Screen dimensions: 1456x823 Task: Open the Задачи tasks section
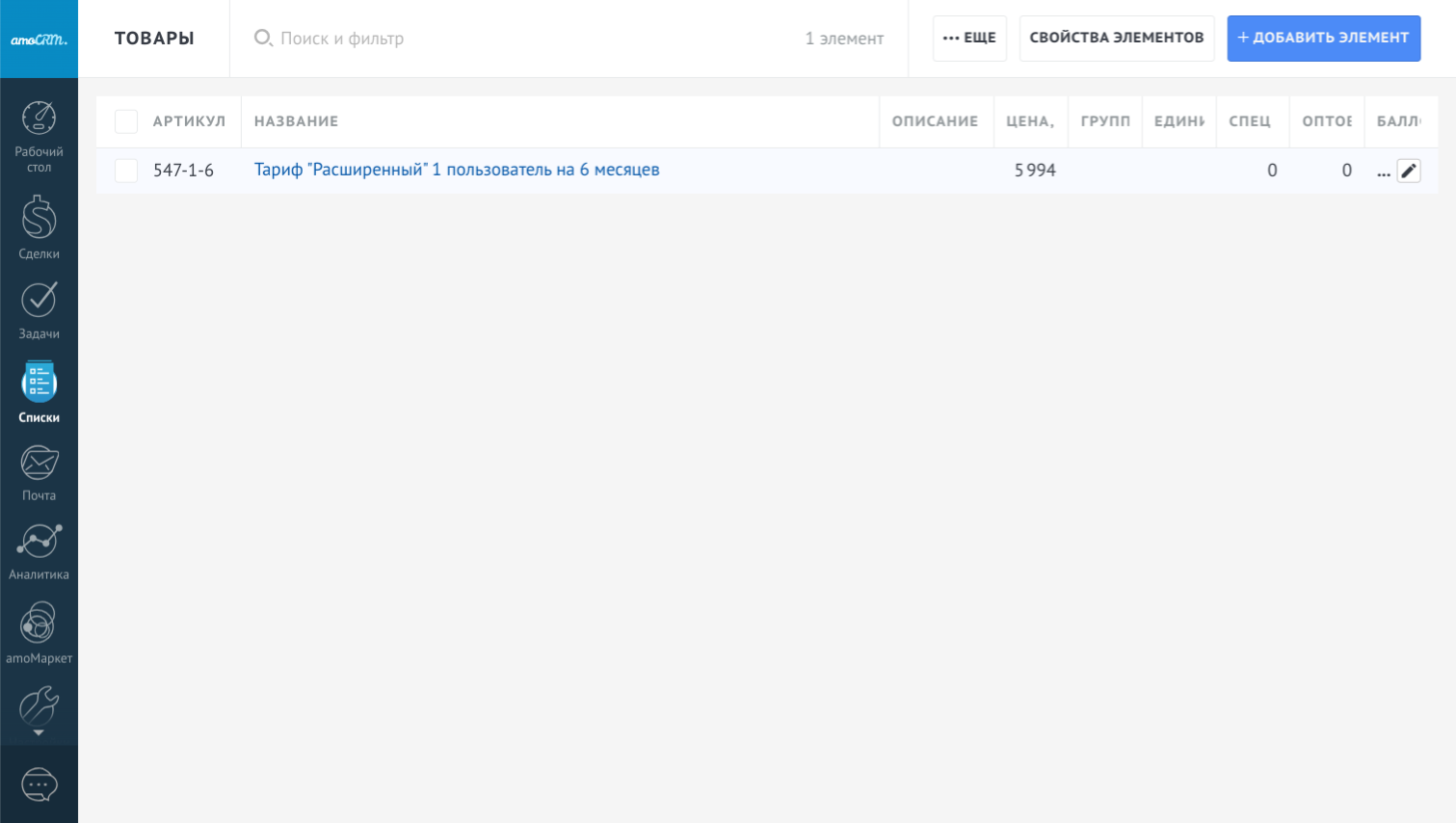[x=39, y=301]
